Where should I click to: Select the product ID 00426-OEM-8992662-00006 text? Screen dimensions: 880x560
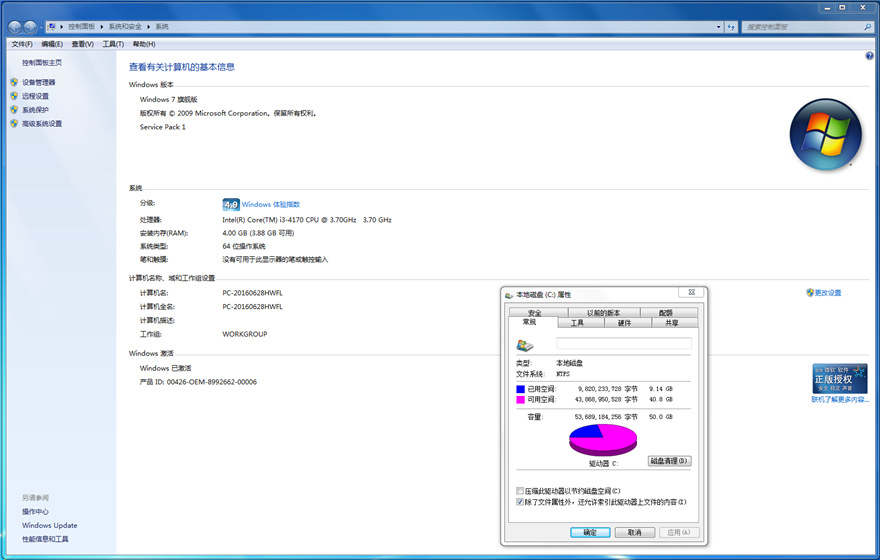click(x=212, y=382)
